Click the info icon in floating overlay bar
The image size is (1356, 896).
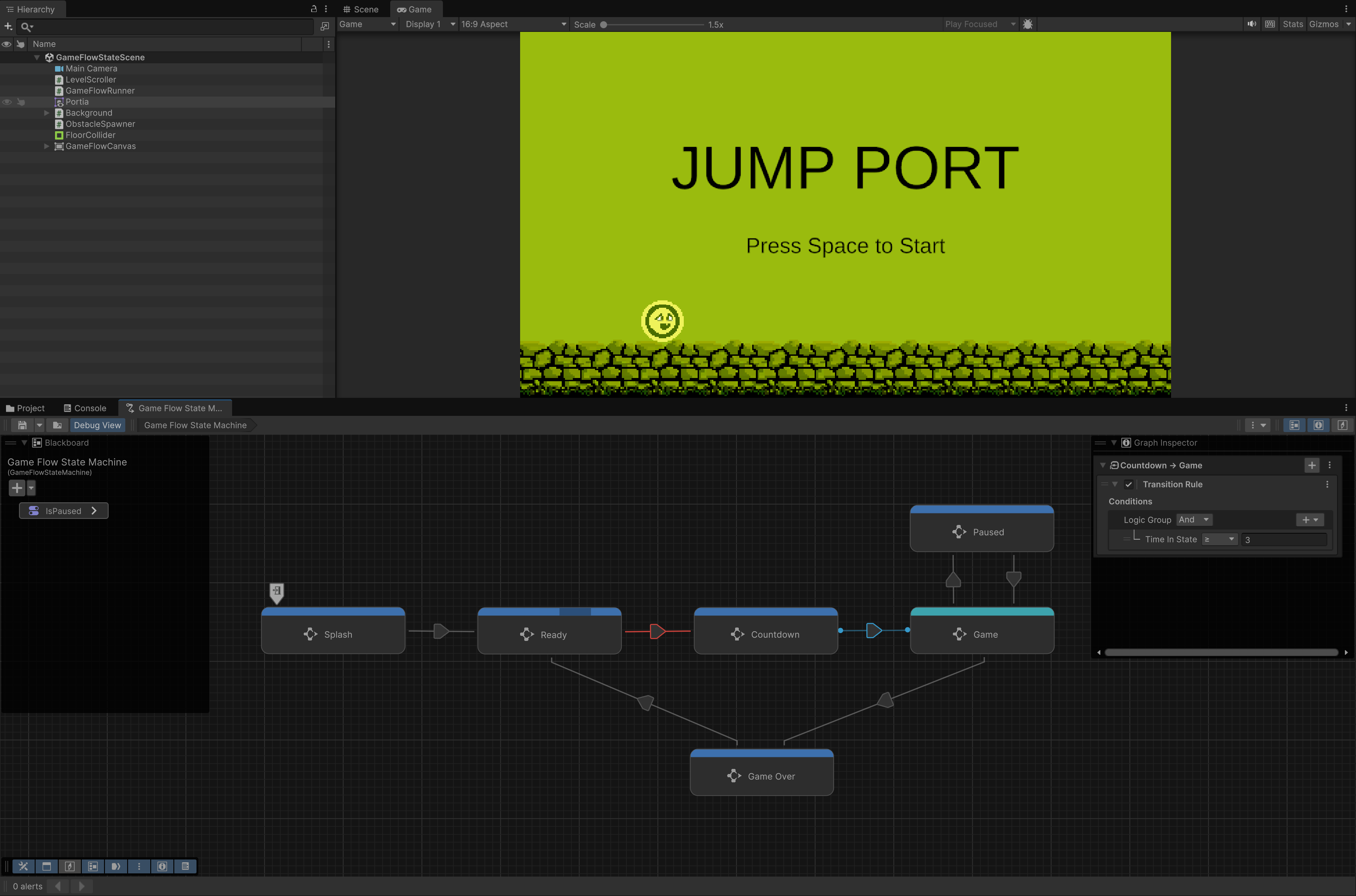pos(162,866)
